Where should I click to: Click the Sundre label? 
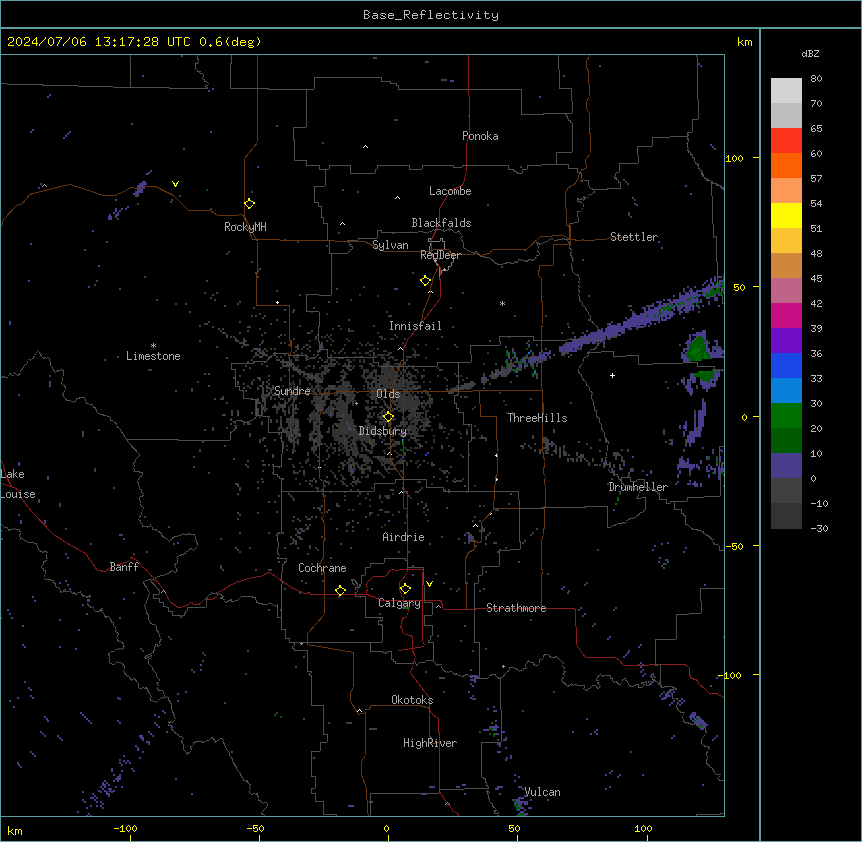(x=292, y=391)
